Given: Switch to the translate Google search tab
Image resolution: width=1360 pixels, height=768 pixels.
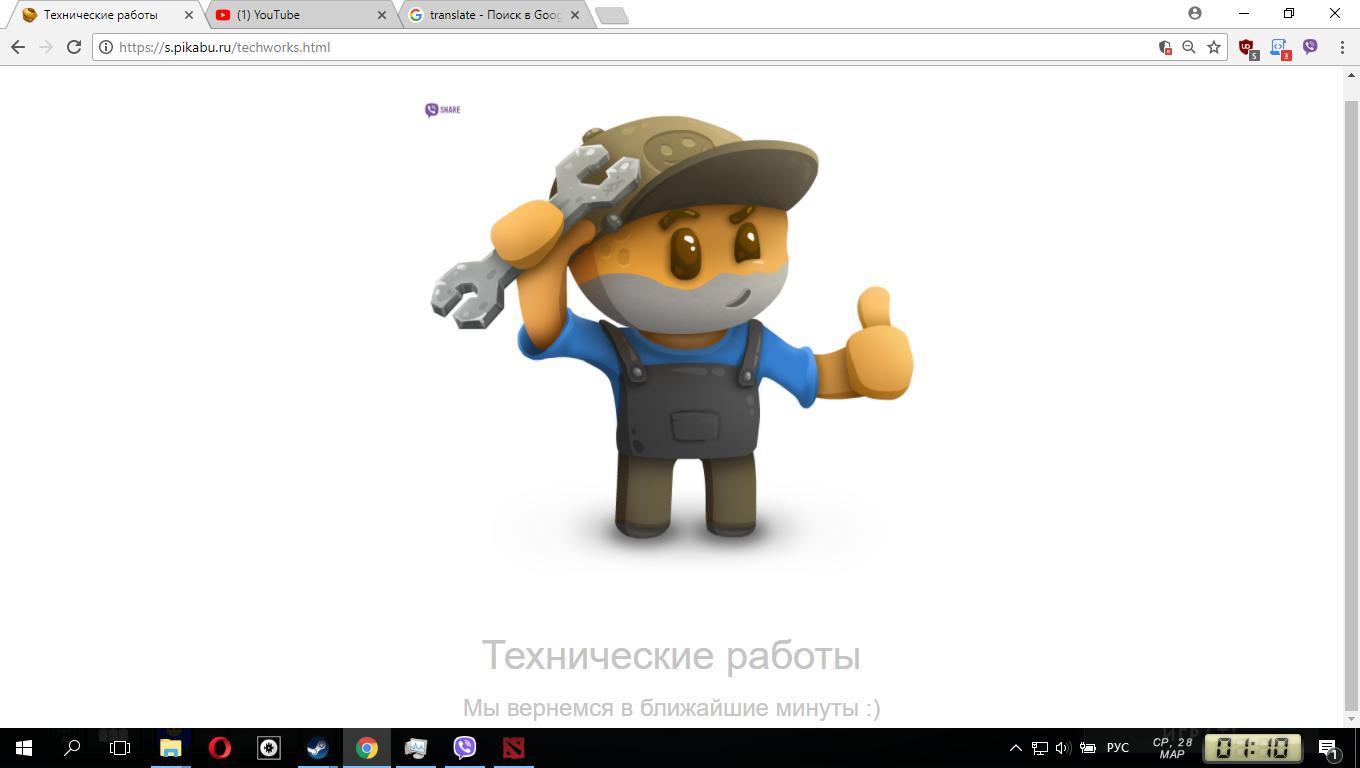Looking at the screenshot, I should (490, 15).
